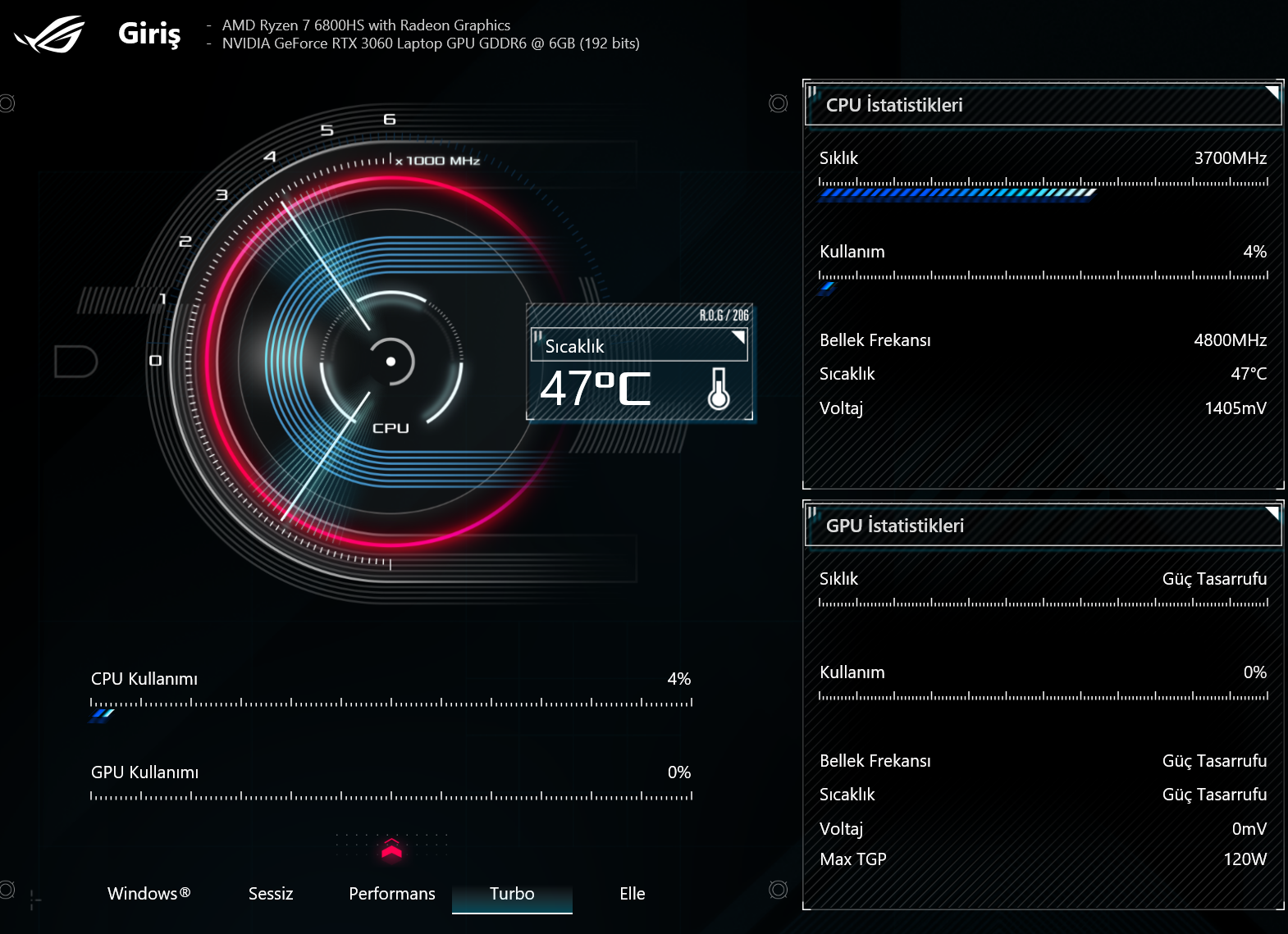Image resolution: width=1288 pixels, height=934 pixels.
Task: Click the Max TGP label
Action: (853, 859)
